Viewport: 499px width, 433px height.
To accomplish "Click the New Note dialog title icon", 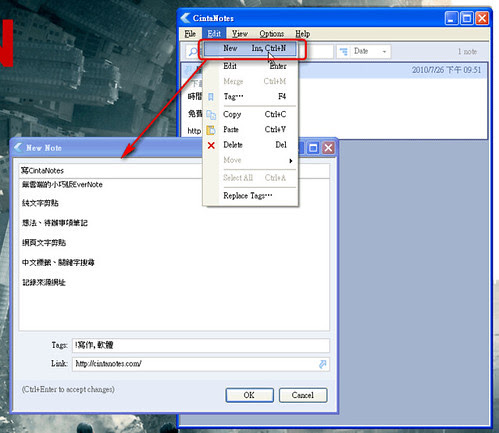I will pos(18,148).
